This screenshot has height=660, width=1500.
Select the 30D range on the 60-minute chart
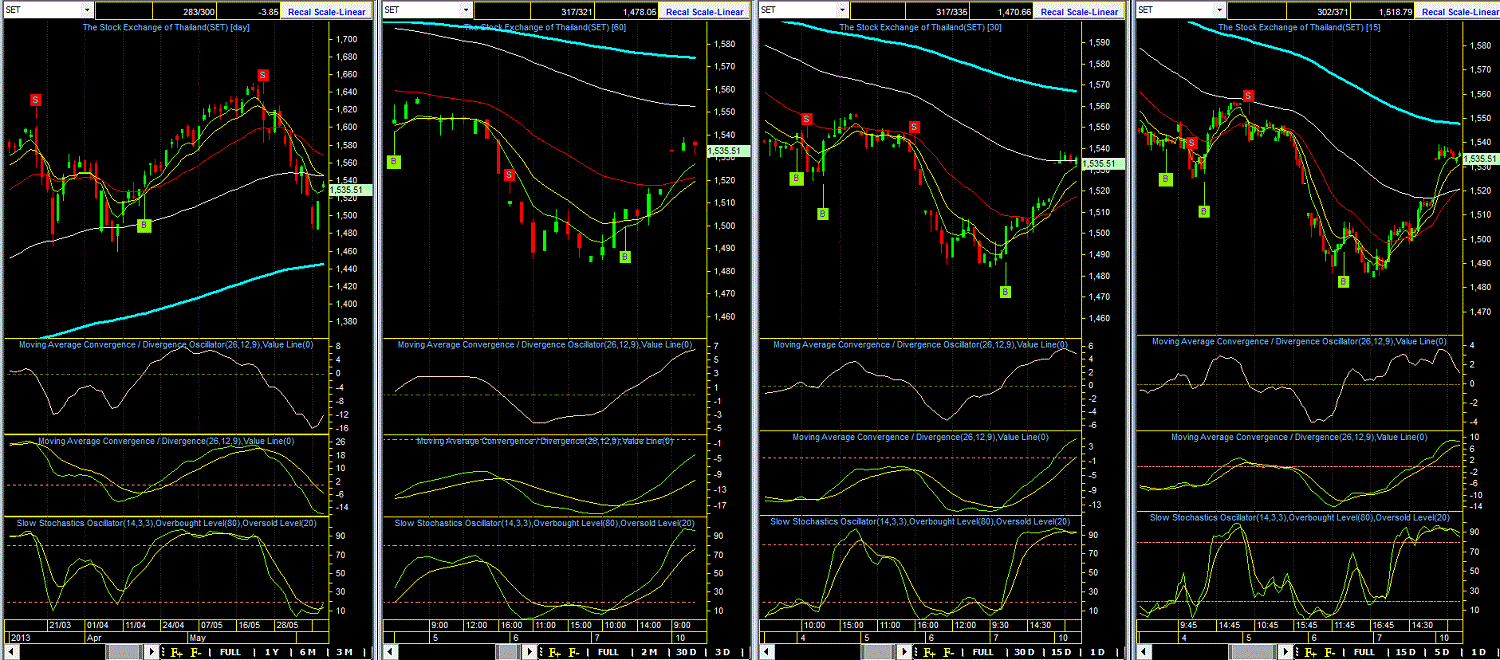click(686, 652)
